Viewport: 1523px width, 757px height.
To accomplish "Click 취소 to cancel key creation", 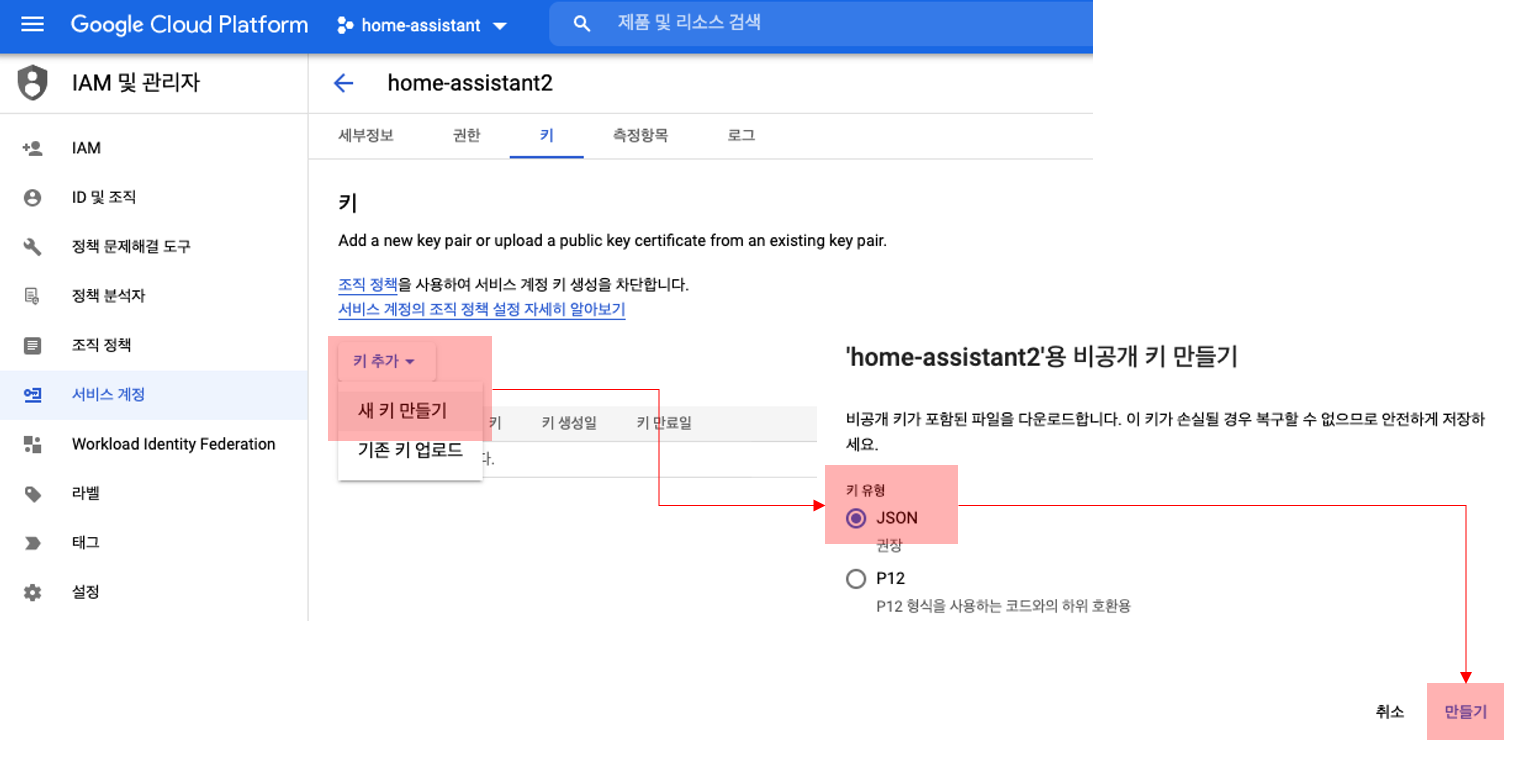I will click(x=1390, y=712).
